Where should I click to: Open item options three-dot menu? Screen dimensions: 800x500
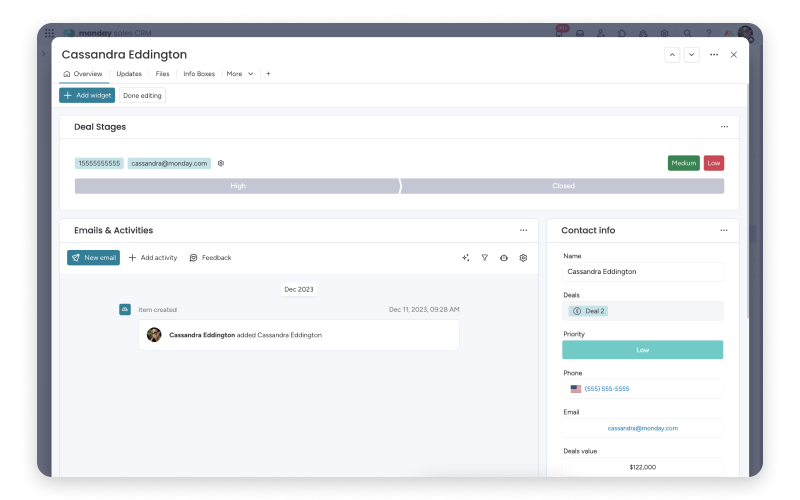714,55
